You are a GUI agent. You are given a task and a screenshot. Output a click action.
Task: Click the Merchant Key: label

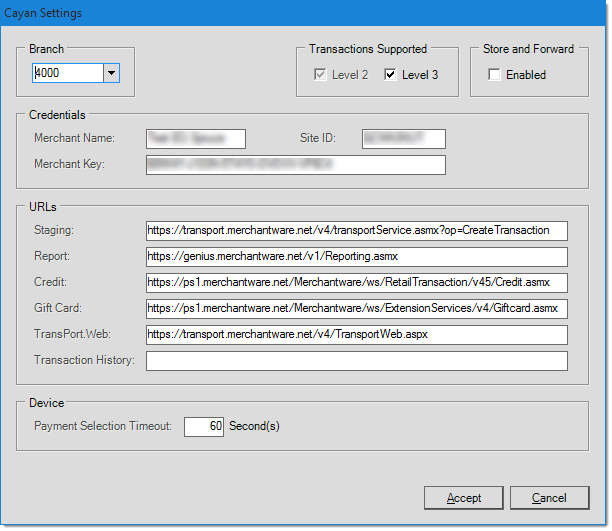69,164
